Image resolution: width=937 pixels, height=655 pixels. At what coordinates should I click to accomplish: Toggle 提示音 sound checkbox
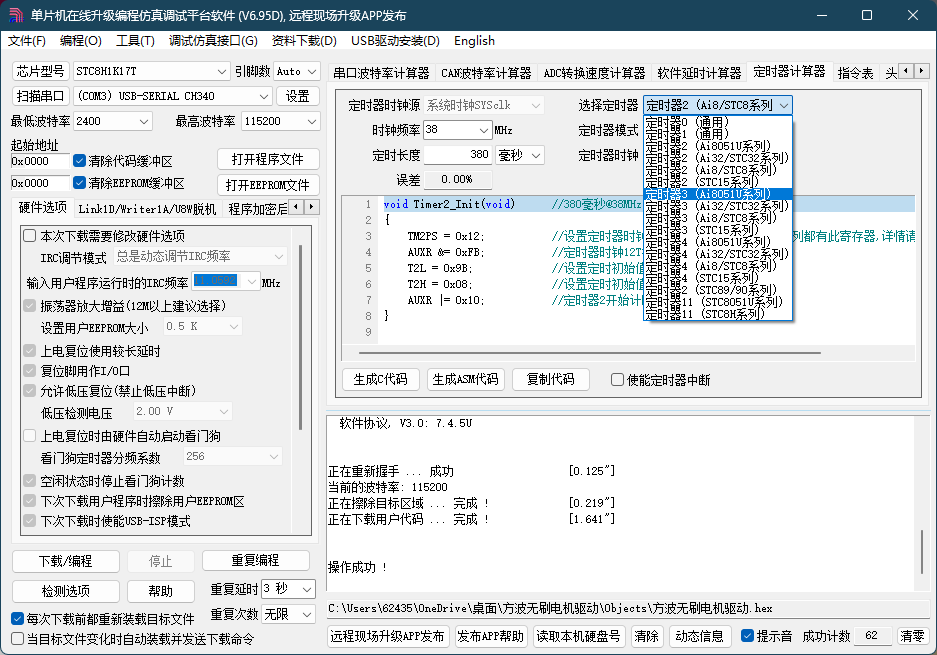tap(747, 636)
